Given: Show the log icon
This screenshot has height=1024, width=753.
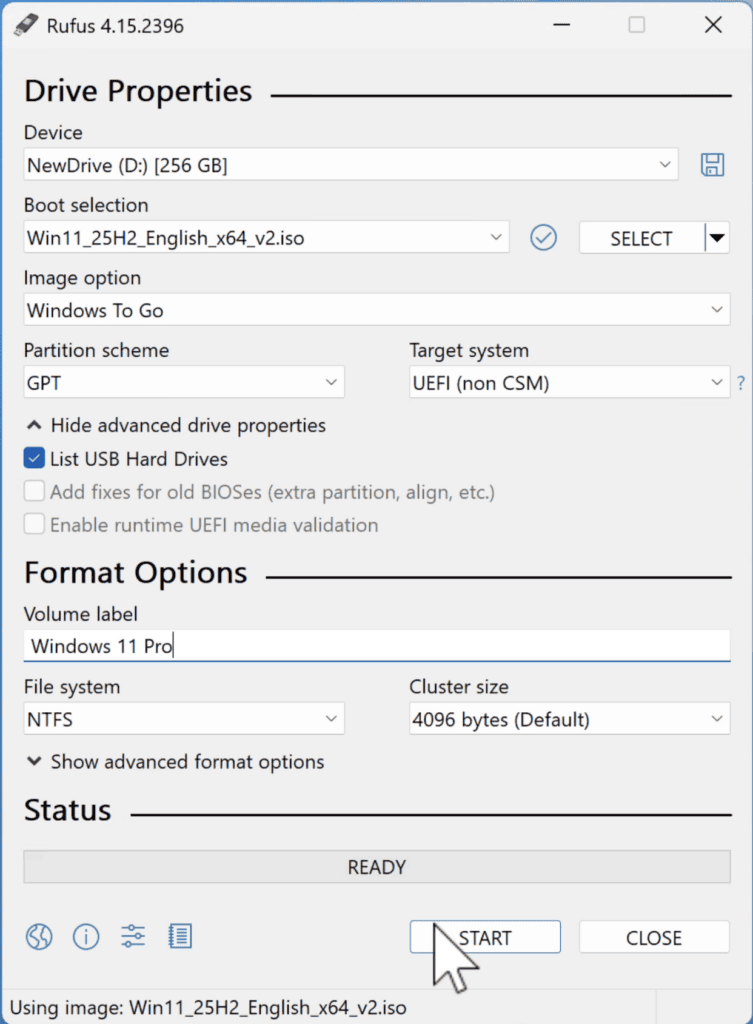Looking at the screenshot, I should click(180, 936).
